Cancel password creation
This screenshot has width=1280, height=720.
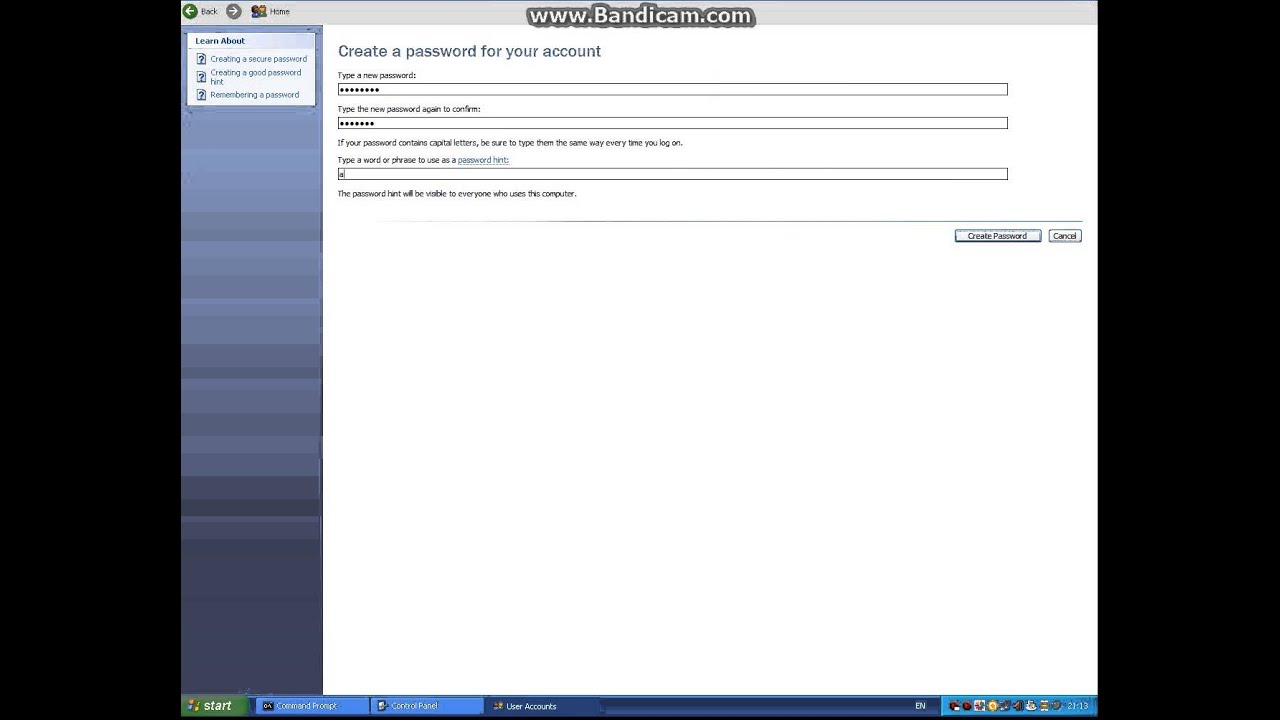(1064, 236)
